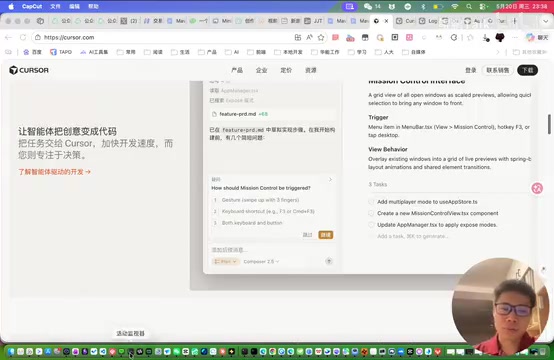This screenshot has height=360, width=554.
Task: Open Finder from the Dock
Action: click(11, 352)
